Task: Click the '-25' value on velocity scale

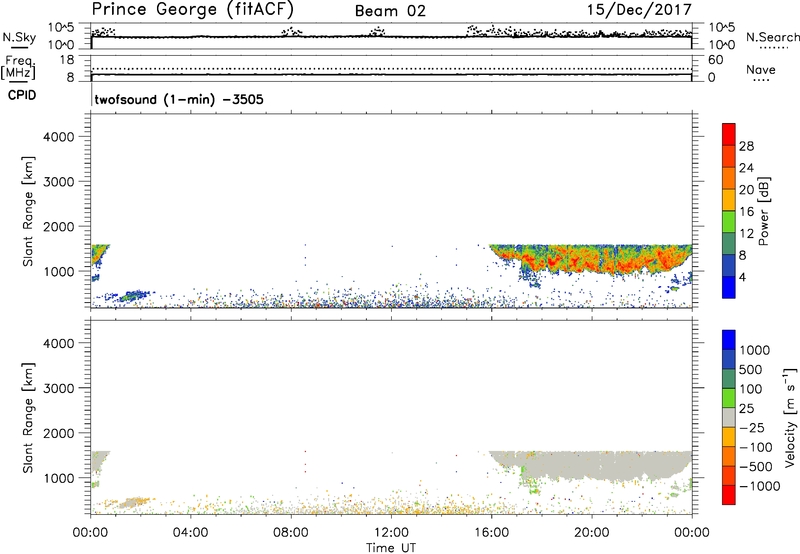Action: [x=752, y=428]
